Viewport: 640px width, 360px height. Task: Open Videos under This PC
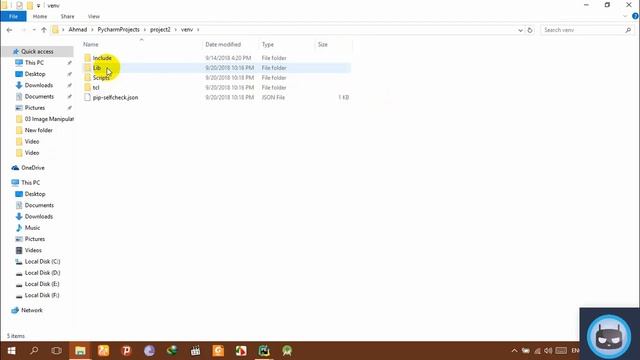pos(33,250)
